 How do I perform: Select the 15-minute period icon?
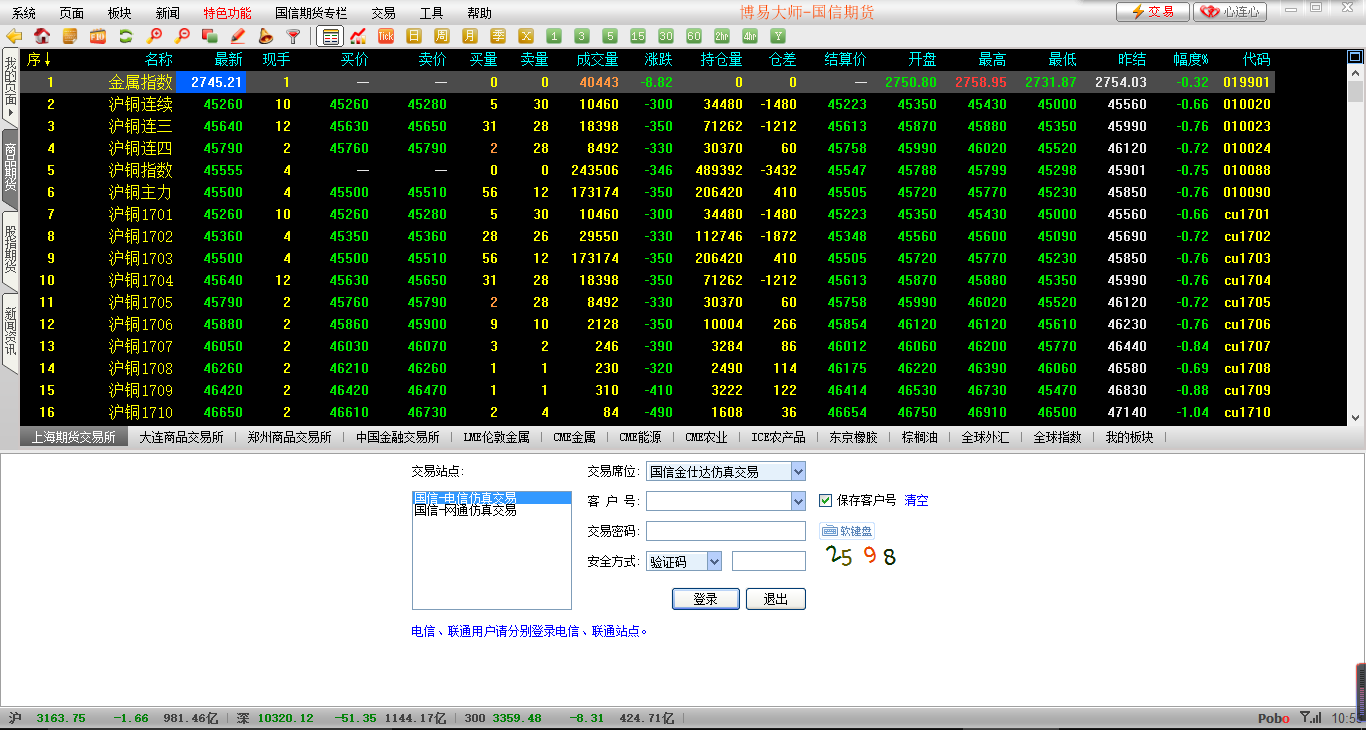638,36
